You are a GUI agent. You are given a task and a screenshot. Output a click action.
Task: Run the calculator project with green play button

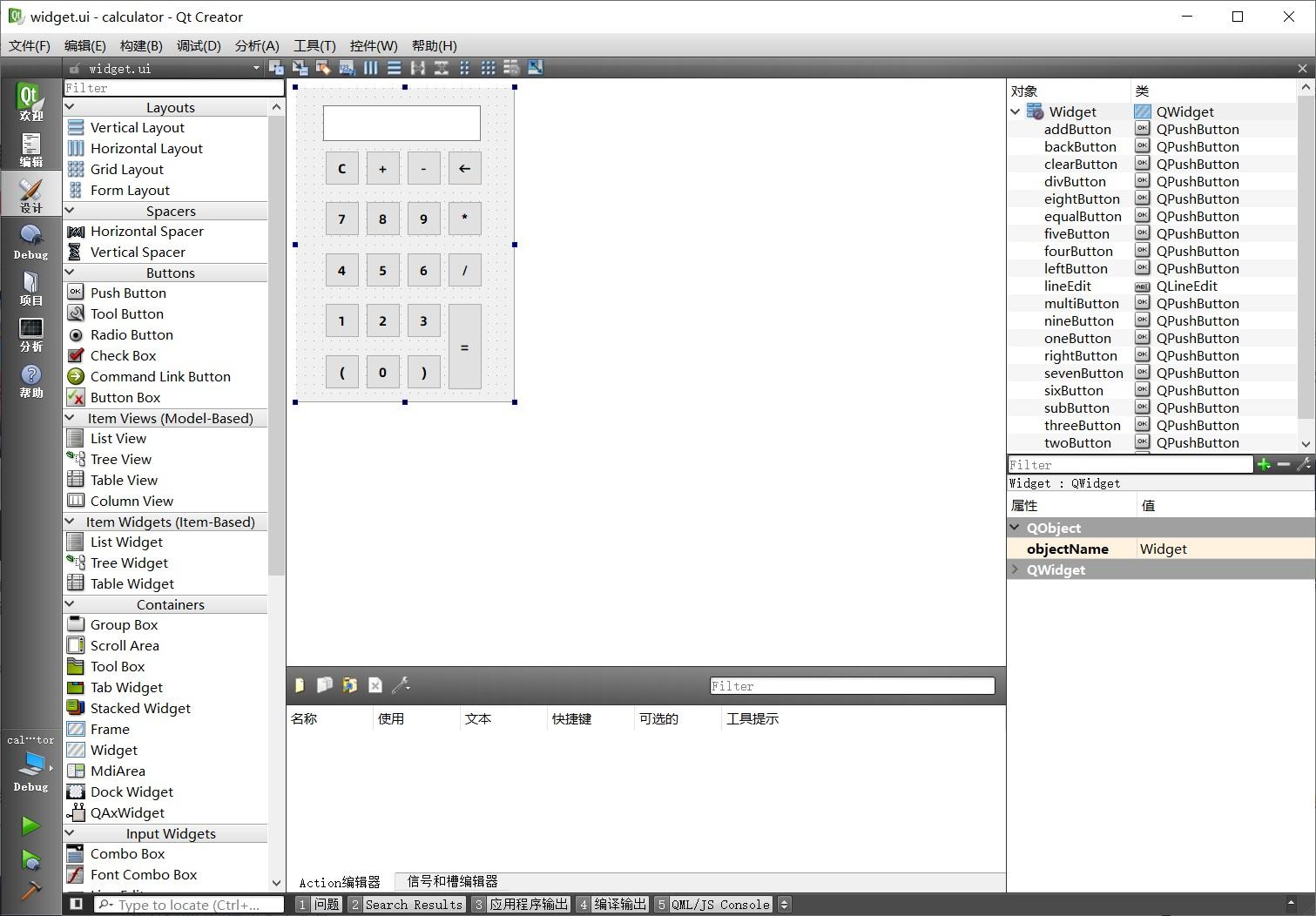(30, 825)
